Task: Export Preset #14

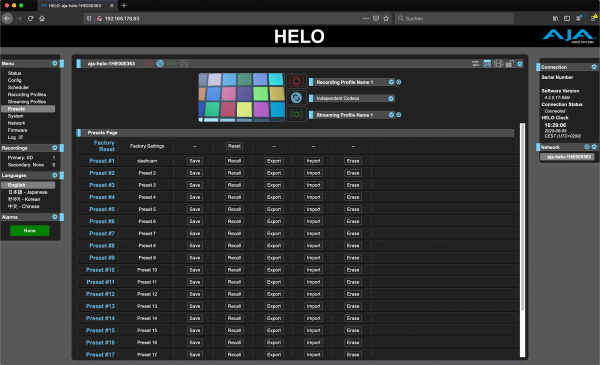Action: 274,318
